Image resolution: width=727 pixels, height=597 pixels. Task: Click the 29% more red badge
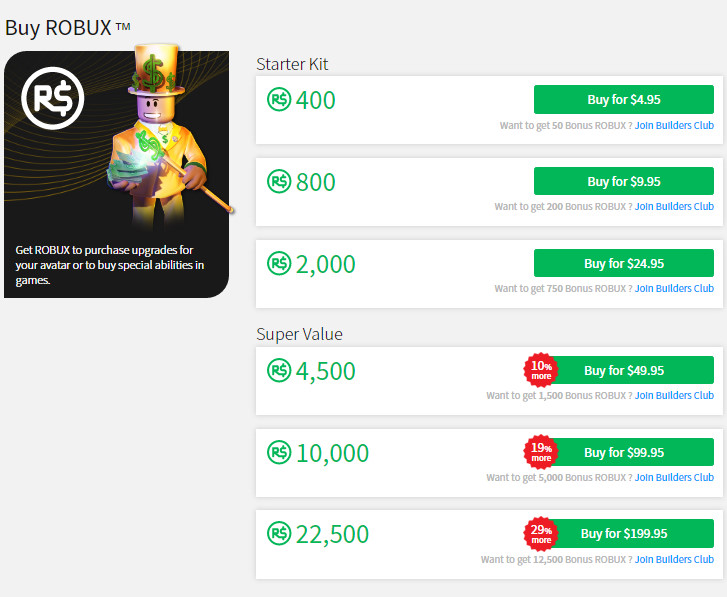pos(541,533)
